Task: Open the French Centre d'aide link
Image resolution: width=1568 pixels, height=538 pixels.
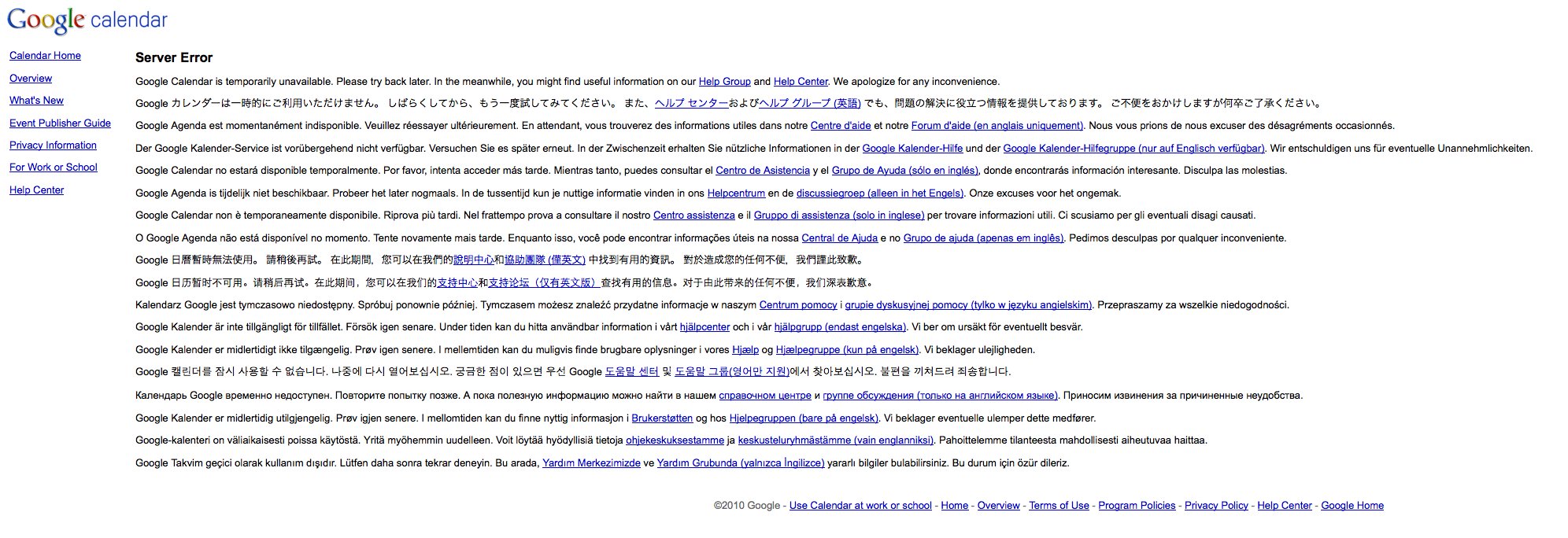Action: (x=841, y=126)
